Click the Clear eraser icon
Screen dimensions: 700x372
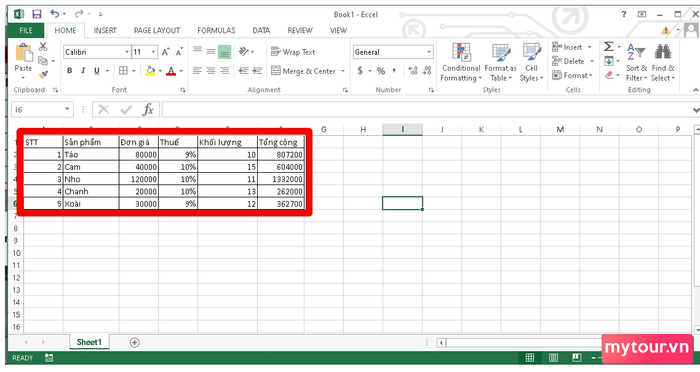click(609, 75)
